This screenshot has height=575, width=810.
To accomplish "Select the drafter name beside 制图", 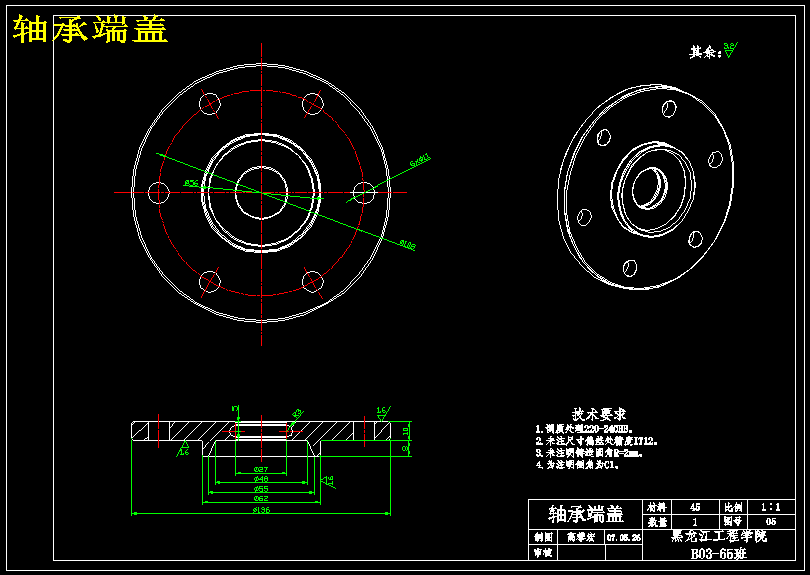I will [581, 537].
